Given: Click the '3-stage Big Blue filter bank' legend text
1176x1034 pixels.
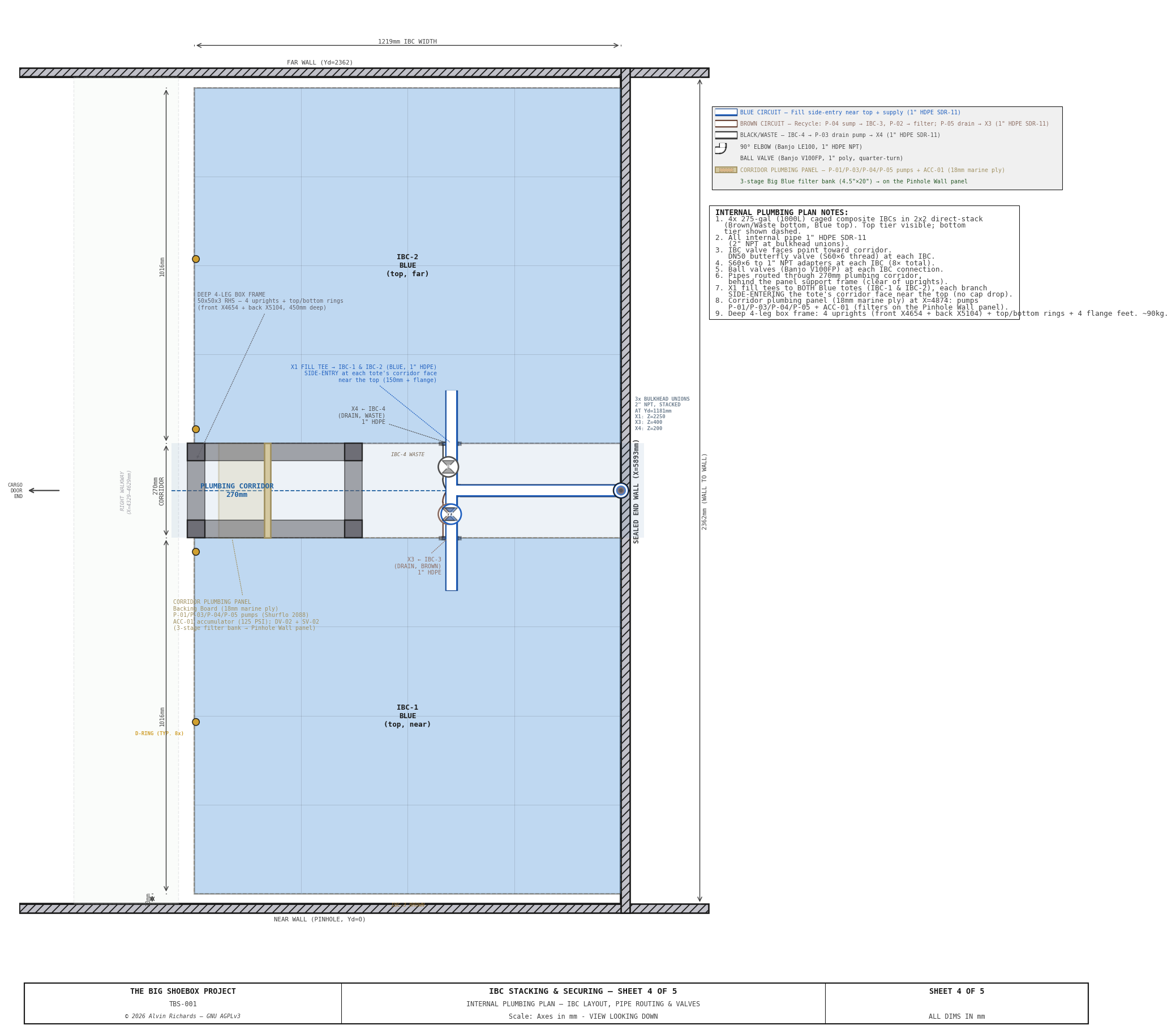Looking at the screenshot, I should click(x=854, y=181).
